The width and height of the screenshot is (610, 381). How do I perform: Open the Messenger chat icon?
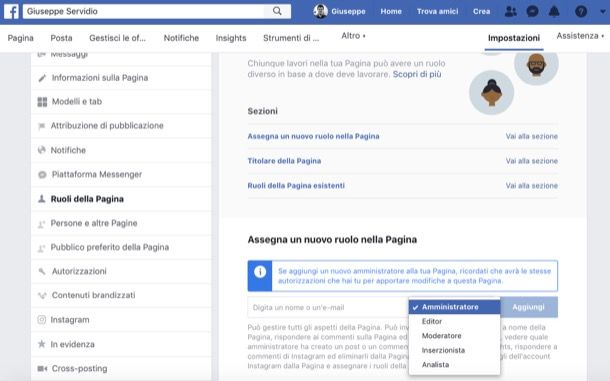pos(532,11)
